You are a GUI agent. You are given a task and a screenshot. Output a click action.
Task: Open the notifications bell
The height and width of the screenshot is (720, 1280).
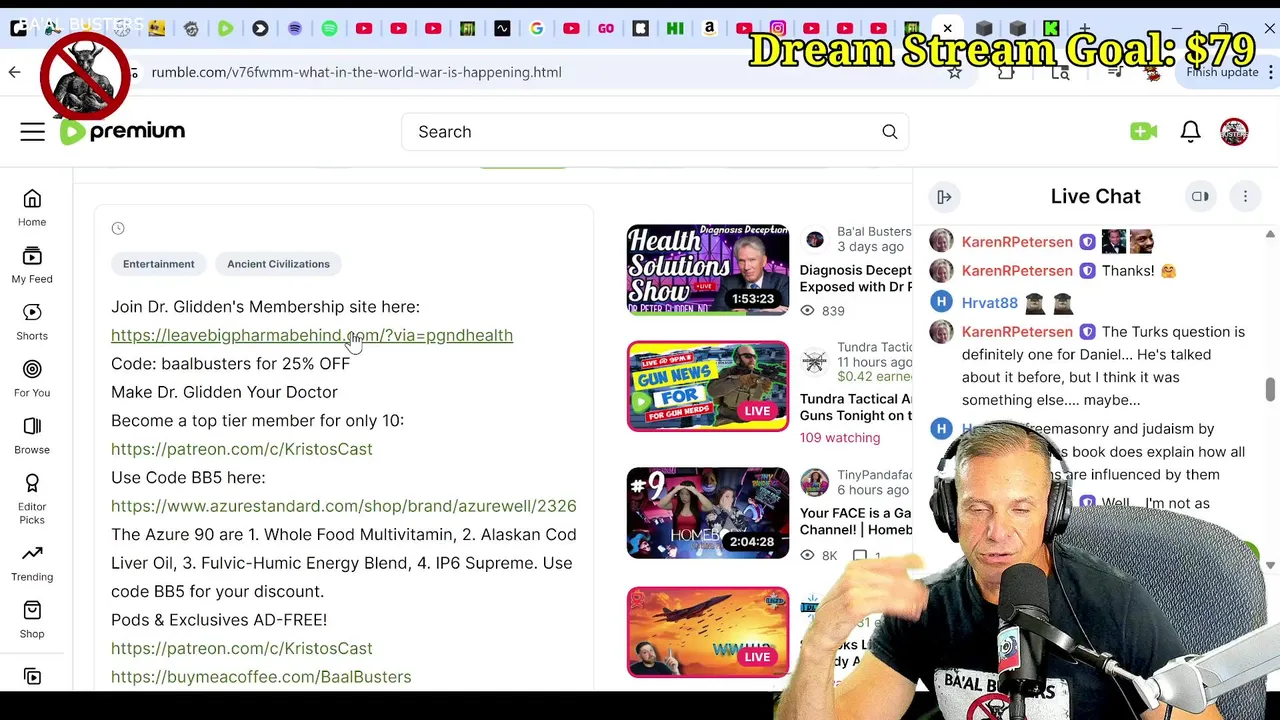coord(1190,132)
